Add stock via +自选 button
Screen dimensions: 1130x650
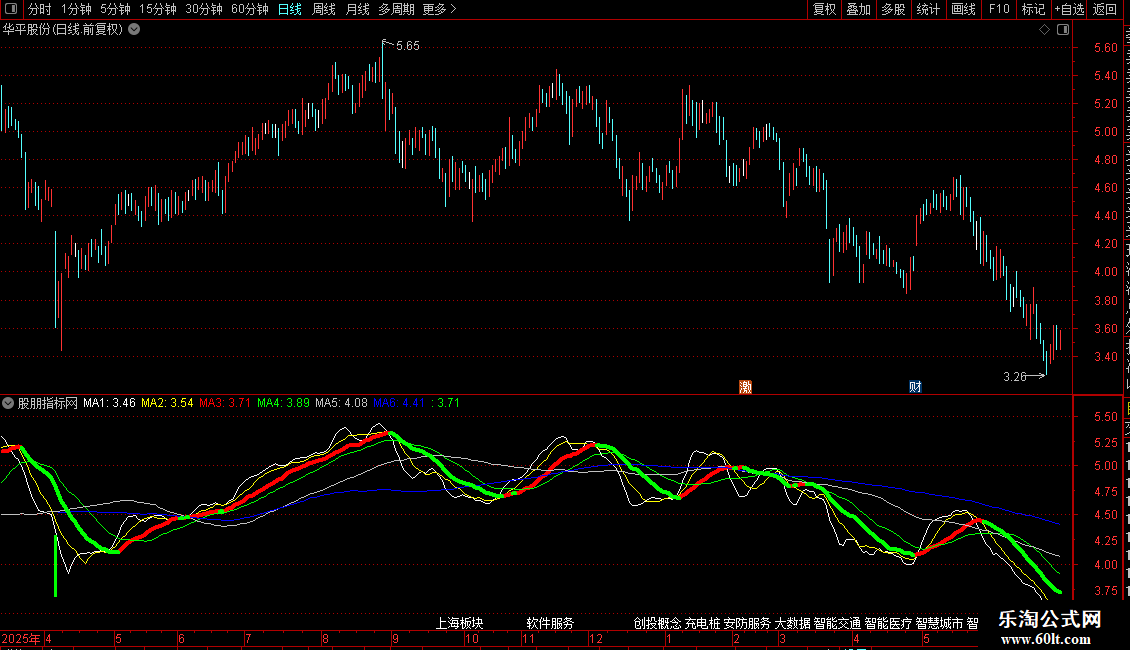[1069, 9]
